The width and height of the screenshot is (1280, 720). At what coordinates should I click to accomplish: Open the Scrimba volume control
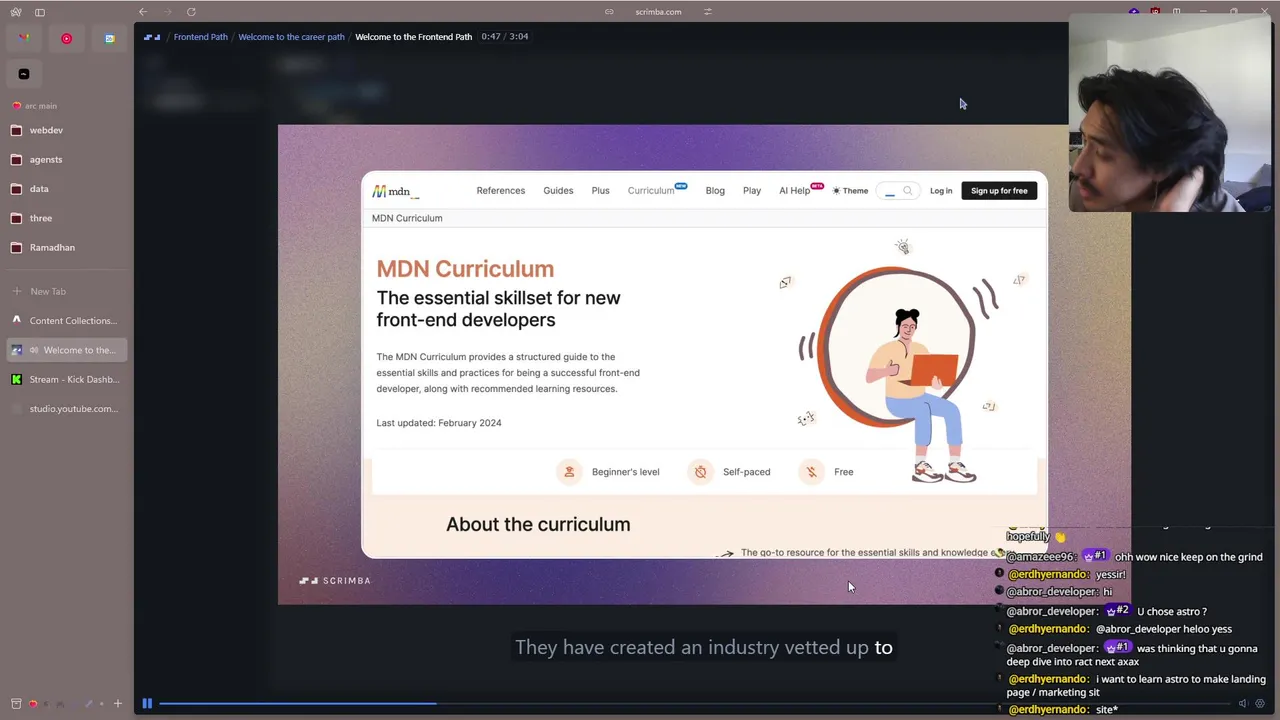[1243, 703]
